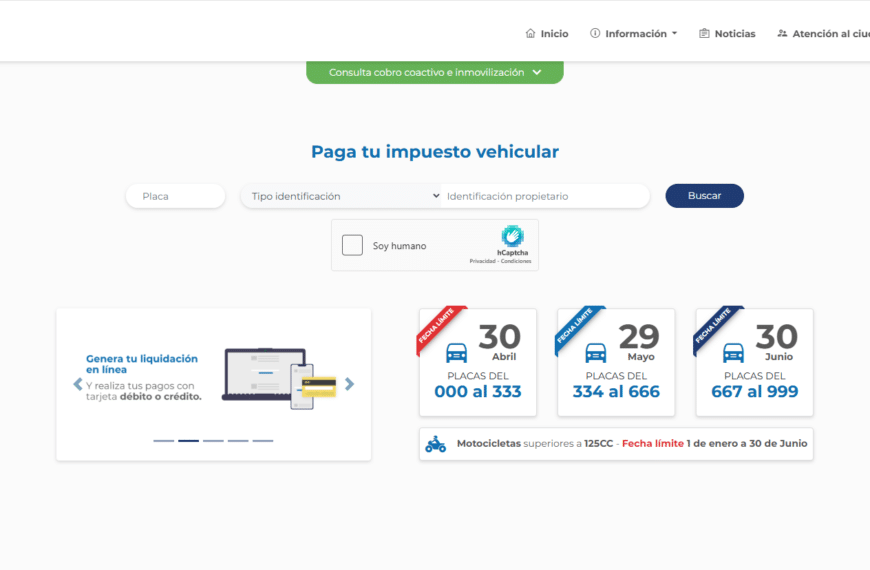Click the red Fecha Límite ribbon on Abril
The image size is (870, 570).
pyautogui.click(x=439, y=329)
